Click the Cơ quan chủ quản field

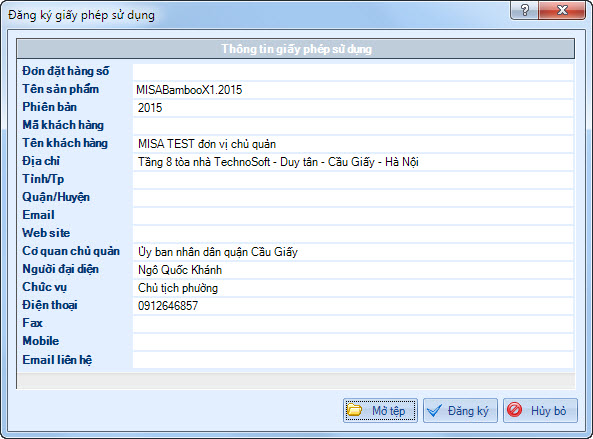[x=353, y=252]
